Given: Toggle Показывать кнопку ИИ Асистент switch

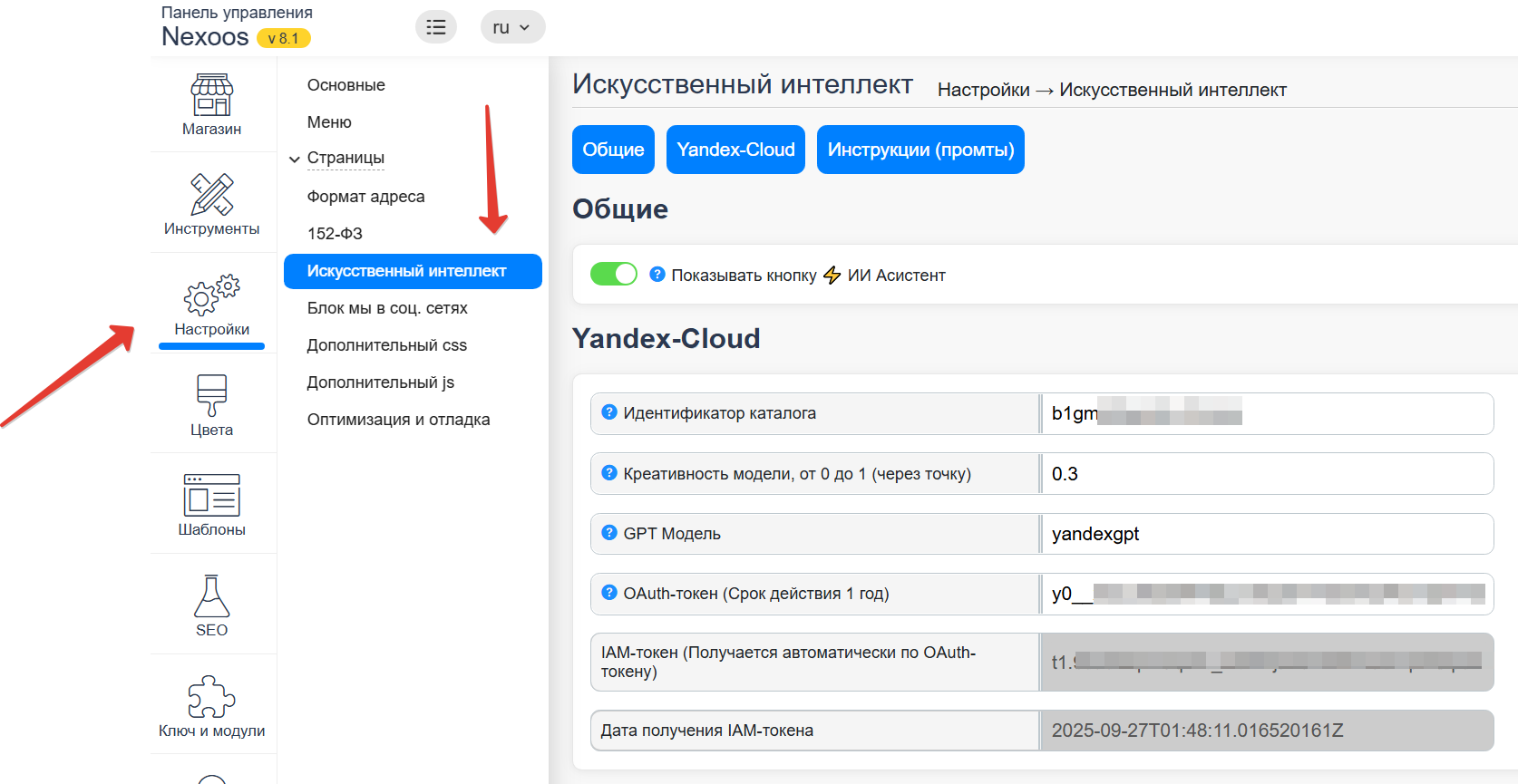Looking at the screenshot, I should [x=614, y=274].
